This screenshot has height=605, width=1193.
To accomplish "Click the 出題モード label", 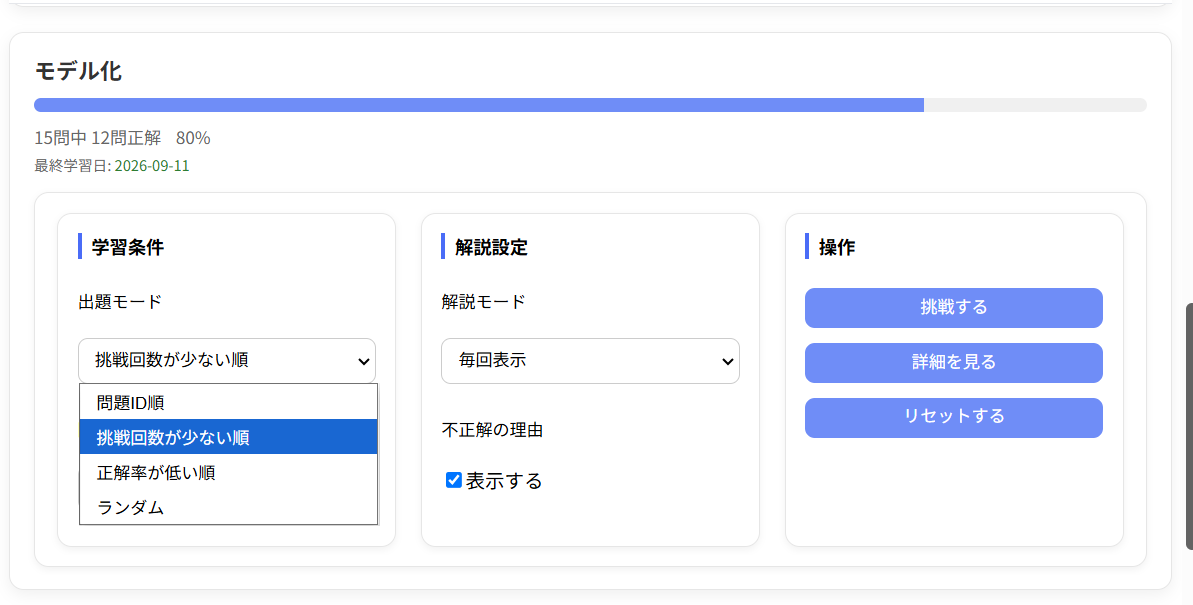I will tap(120, 301).
